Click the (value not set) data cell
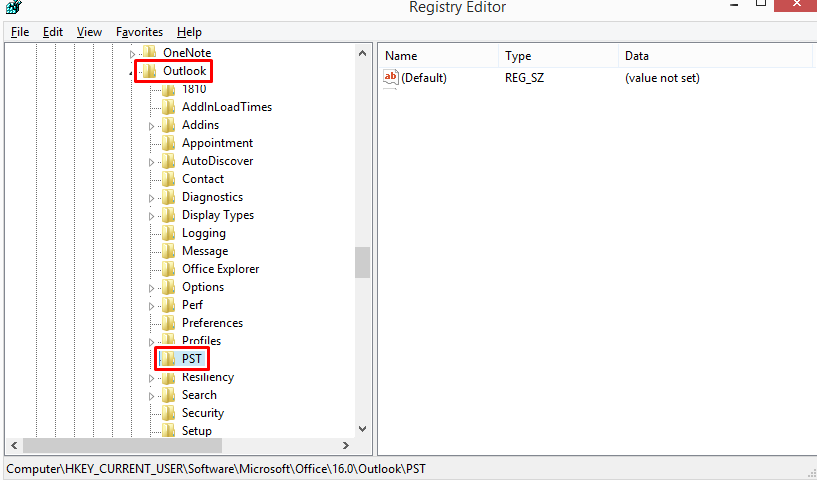817x480 pixels. [662, 78]
